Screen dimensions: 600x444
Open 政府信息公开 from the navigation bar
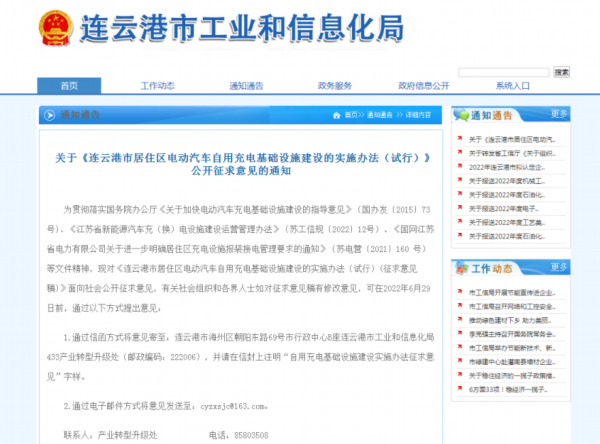(424, 85)
